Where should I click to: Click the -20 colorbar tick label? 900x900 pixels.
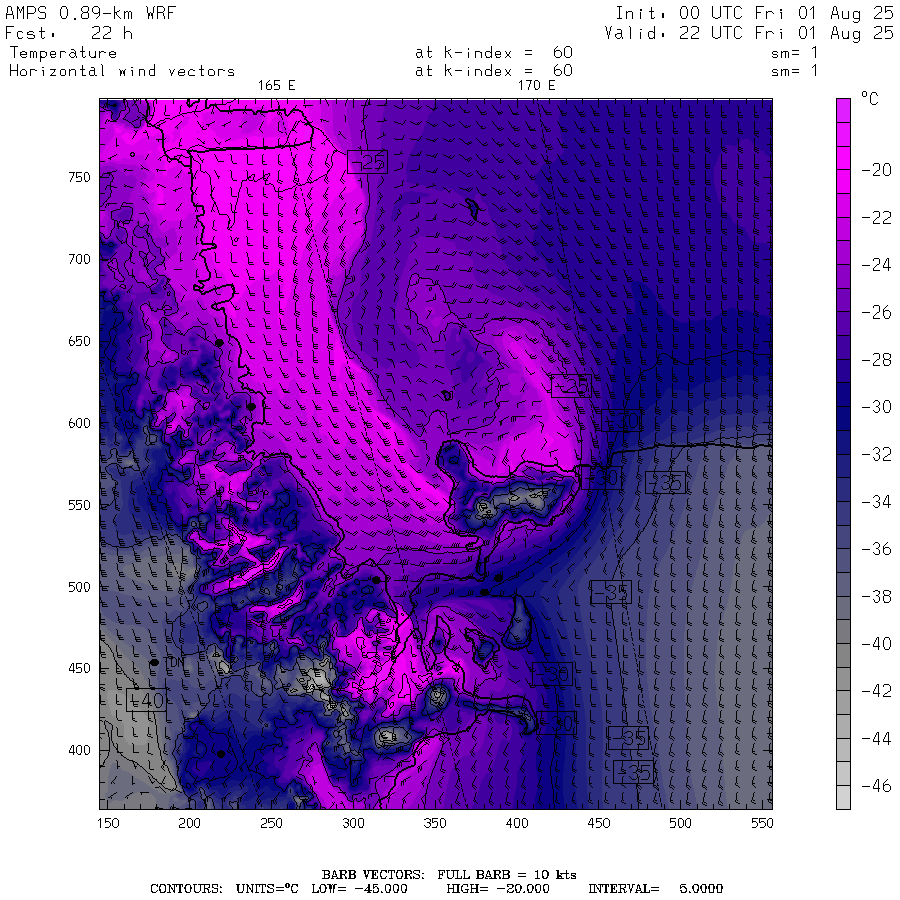coord(876,170)
